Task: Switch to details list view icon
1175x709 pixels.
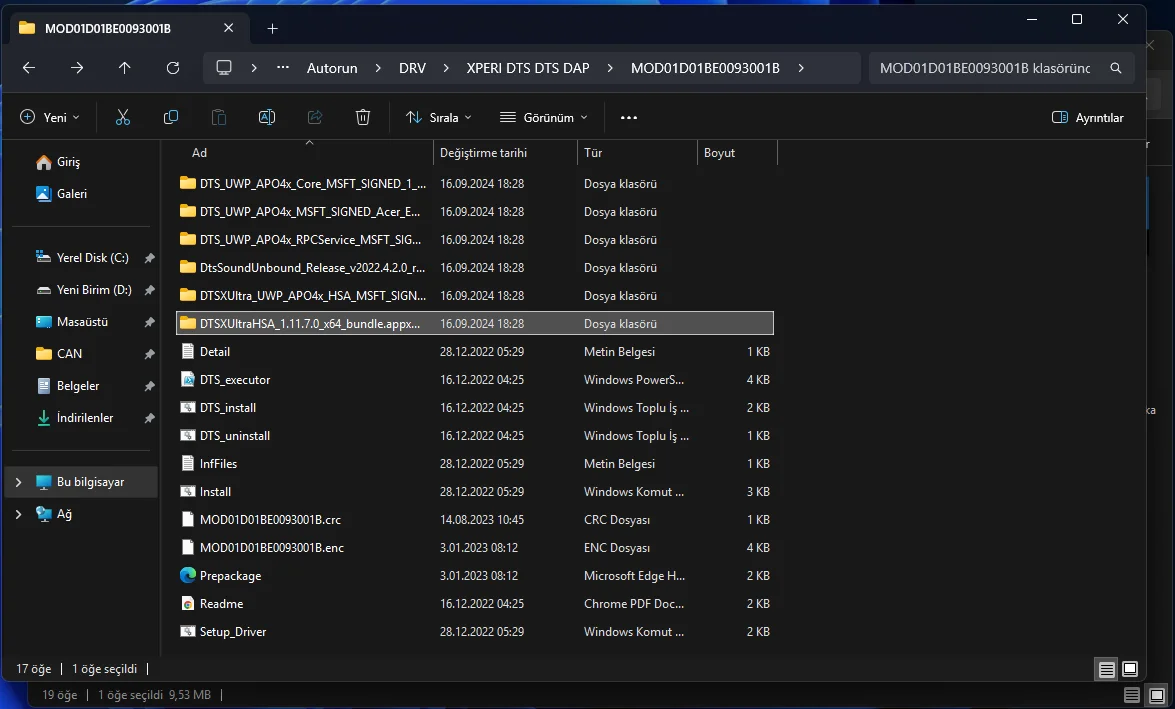Action: (1106, 668)
